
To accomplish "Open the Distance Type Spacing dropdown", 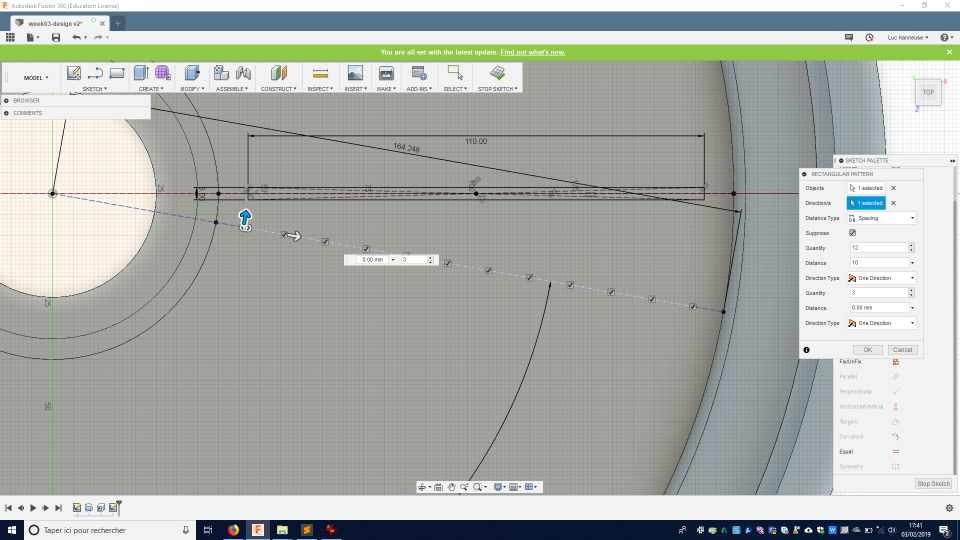I will (882, 218).
